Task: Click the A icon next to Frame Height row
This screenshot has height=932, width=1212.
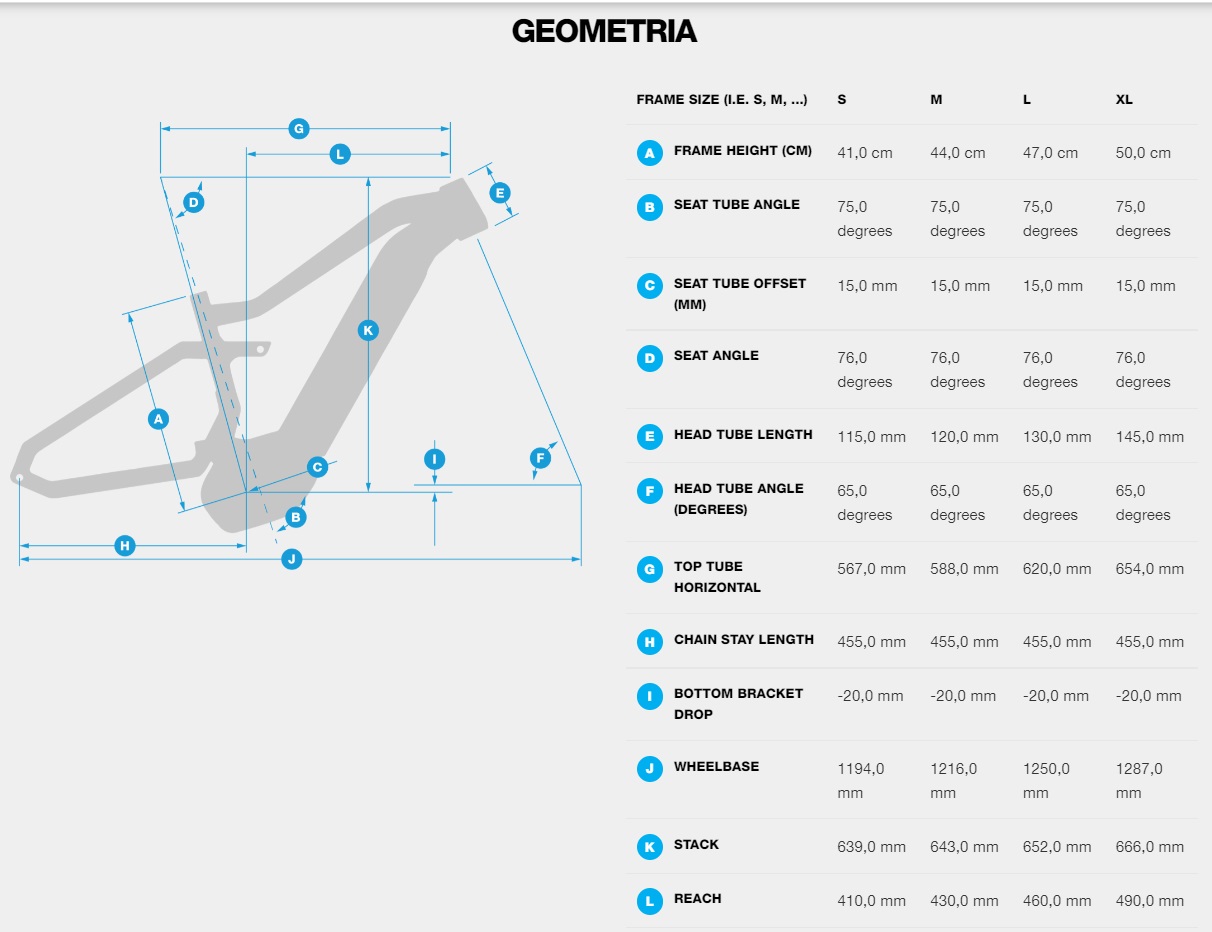Action: coord(650,153)
